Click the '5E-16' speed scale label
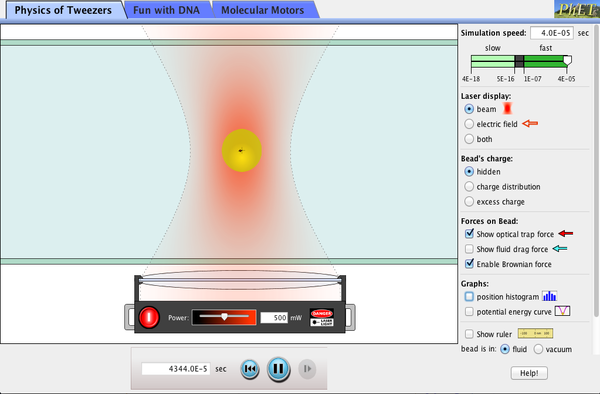The height and width of the screenshot is (394, 600). coord(505,79)
